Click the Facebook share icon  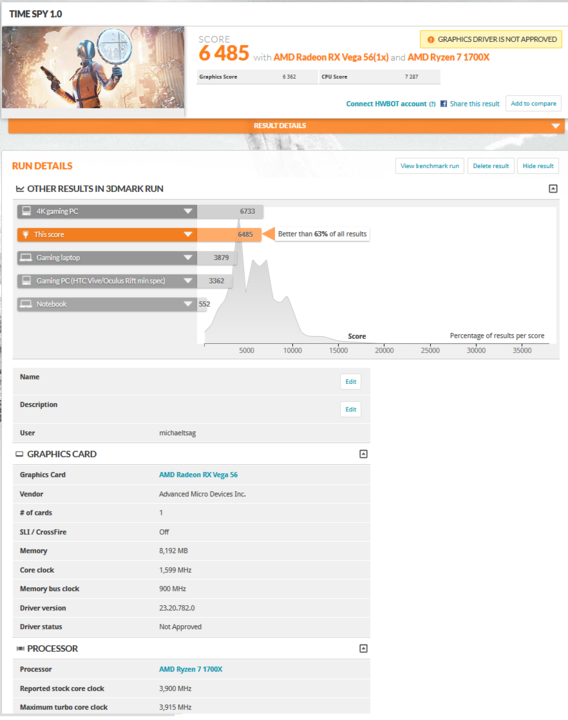(444, 104)
